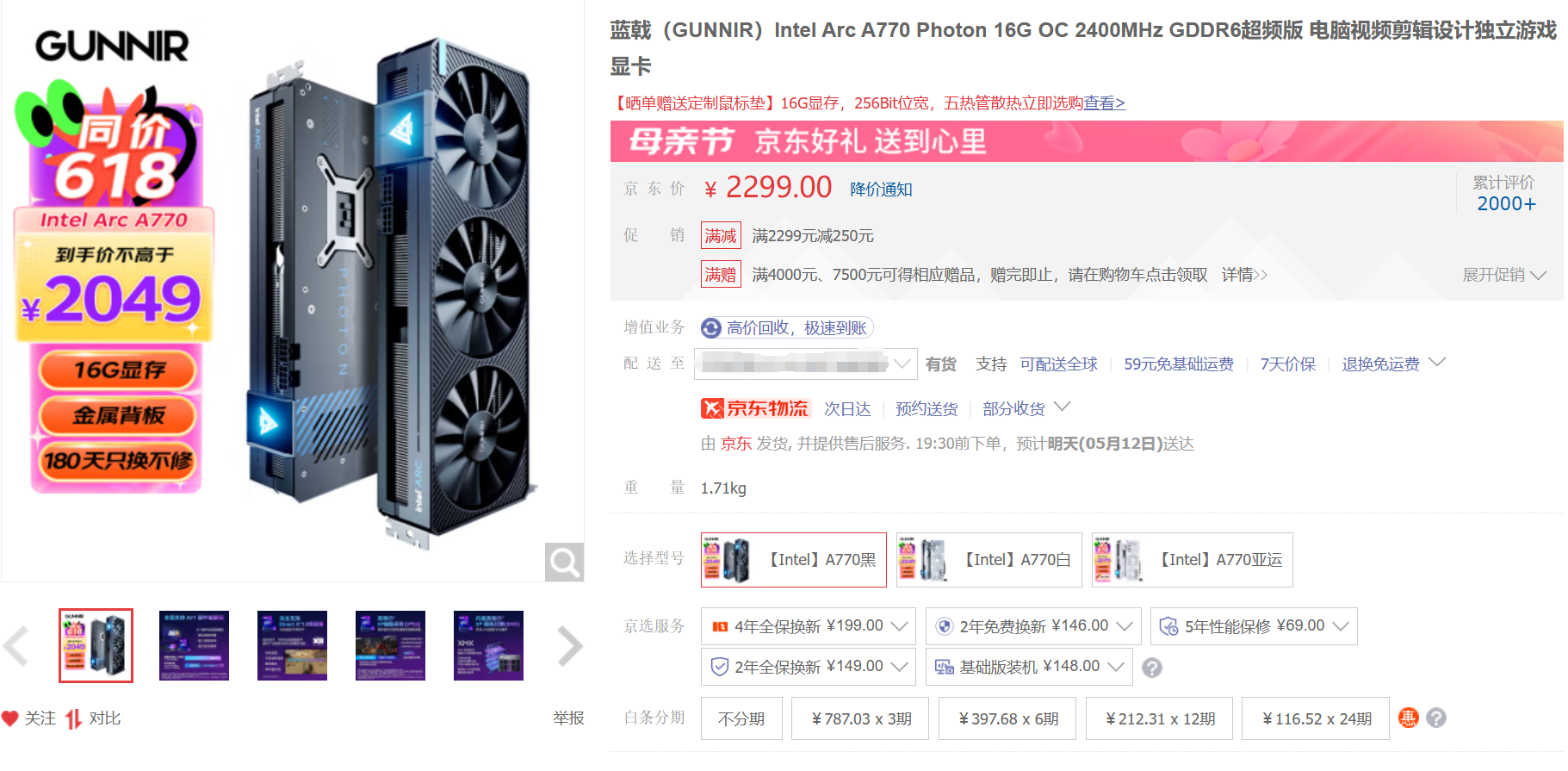The image size is (1568, 771).
Task: Click the question mark icon after installments
Action: click(x=1436, y=718)
